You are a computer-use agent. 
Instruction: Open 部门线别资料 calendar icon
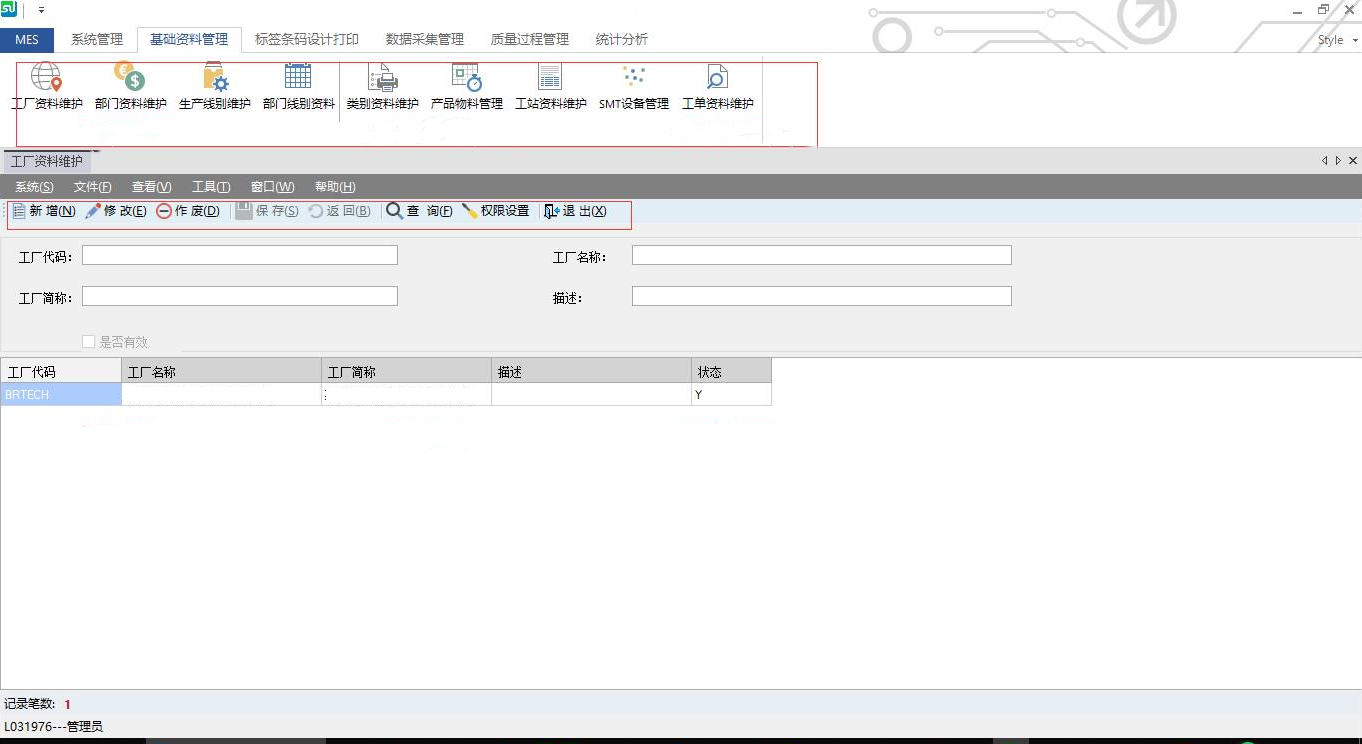[x=298, y=78]
